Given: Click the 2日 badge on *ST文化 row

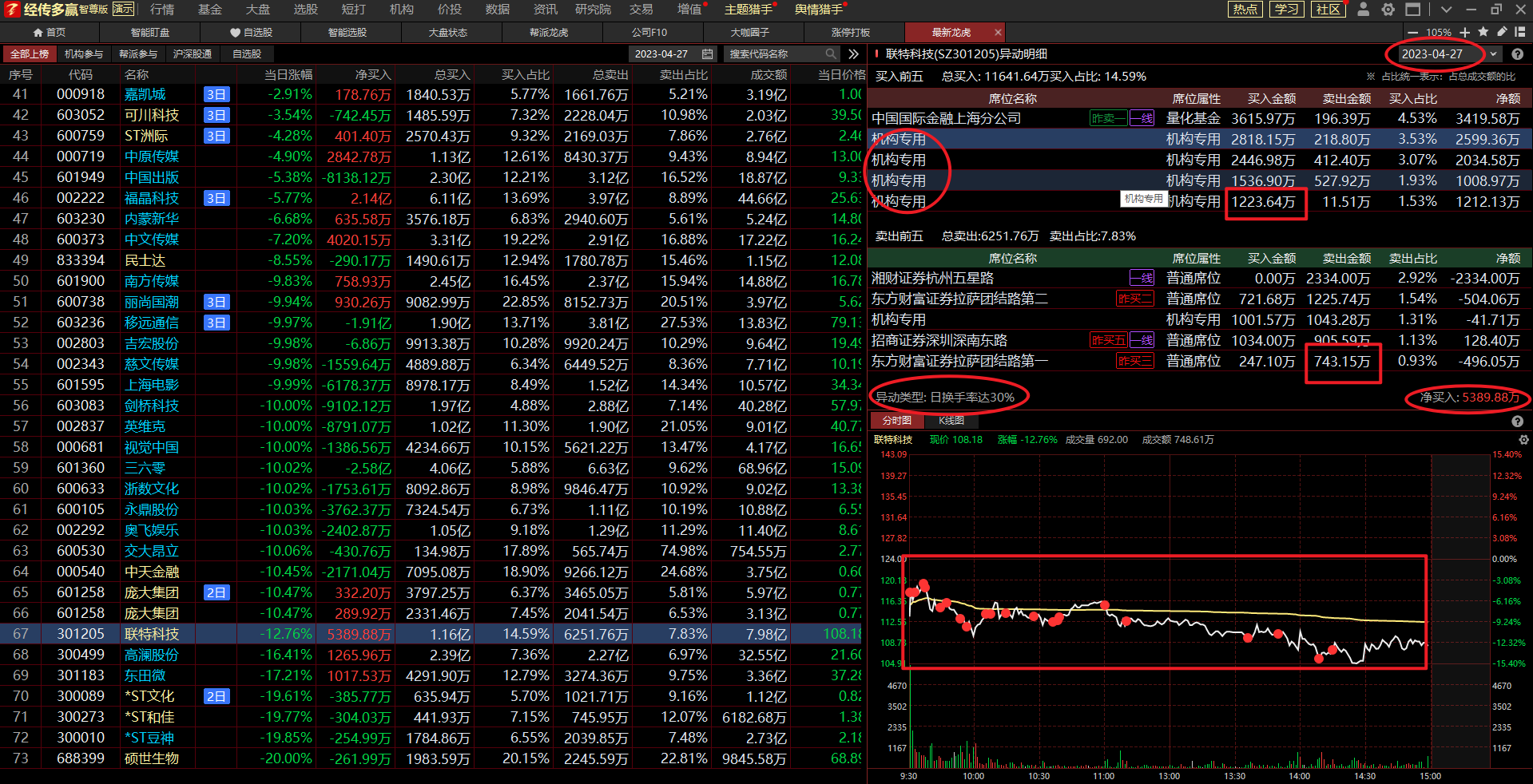Looking at the screenshot, I should (216, 696).
